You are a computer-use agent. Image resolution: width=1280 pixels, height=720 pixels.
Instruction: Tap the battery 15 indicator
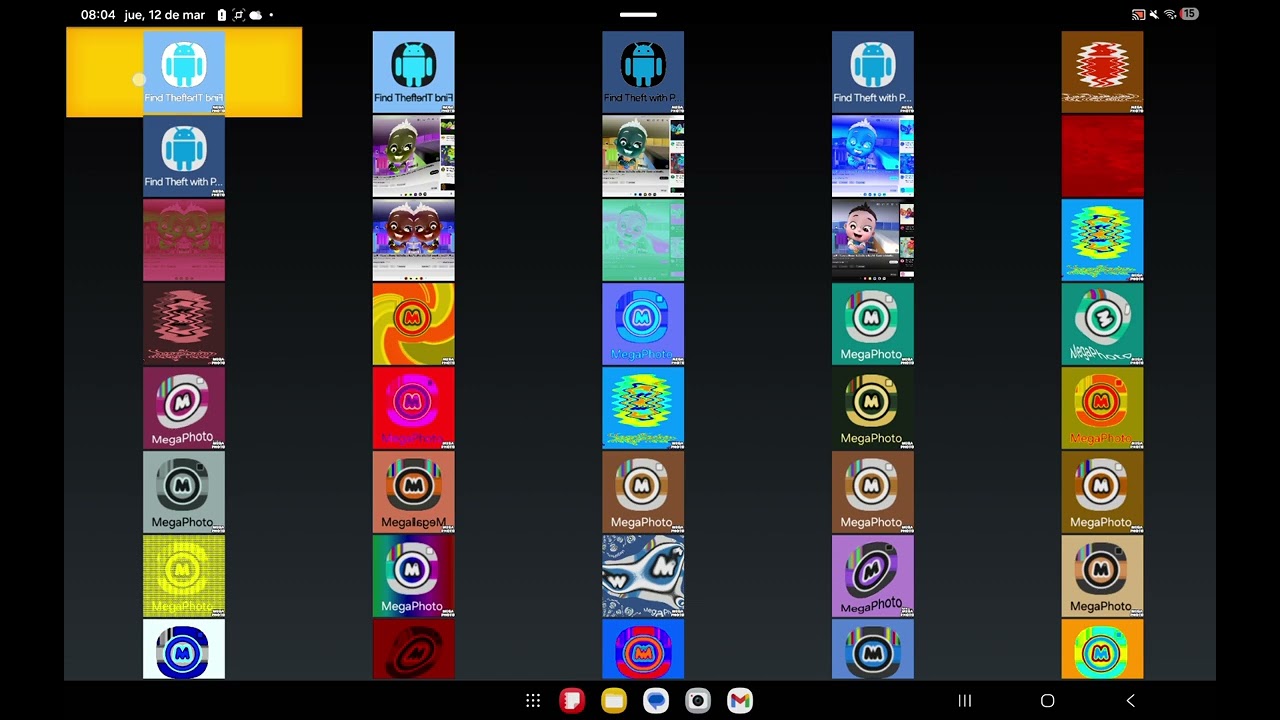point(1188,14)
